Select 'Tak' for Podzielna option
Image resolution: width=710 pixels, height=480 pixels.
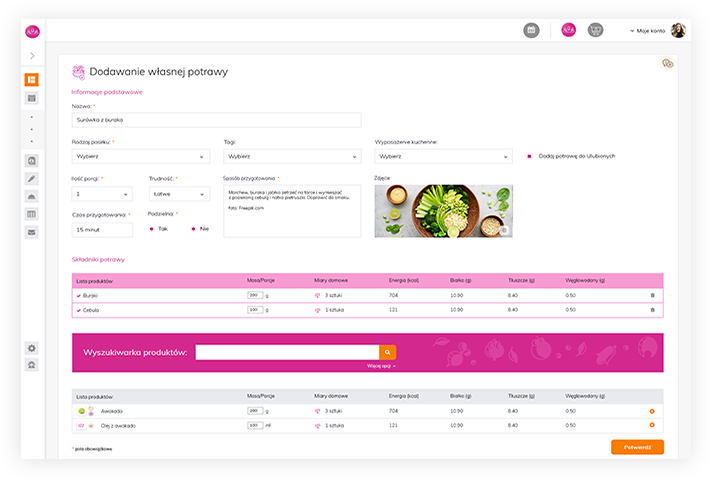tap(152, 229)
